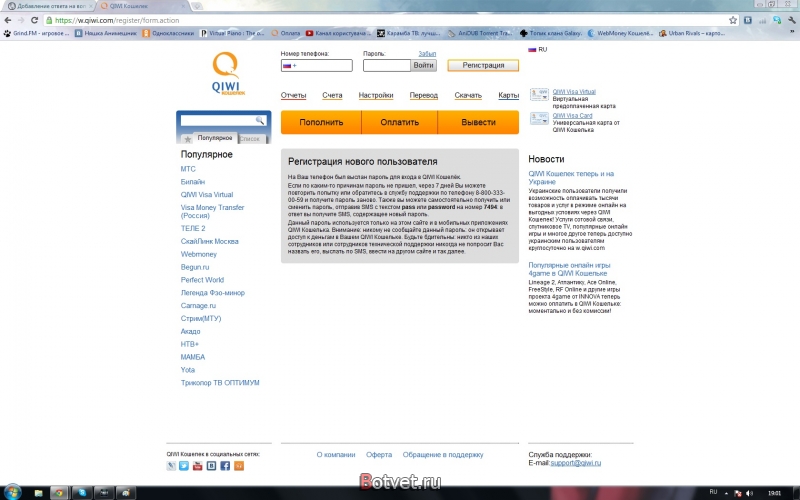Switch to the Добавление ответа browser tab

47,6
